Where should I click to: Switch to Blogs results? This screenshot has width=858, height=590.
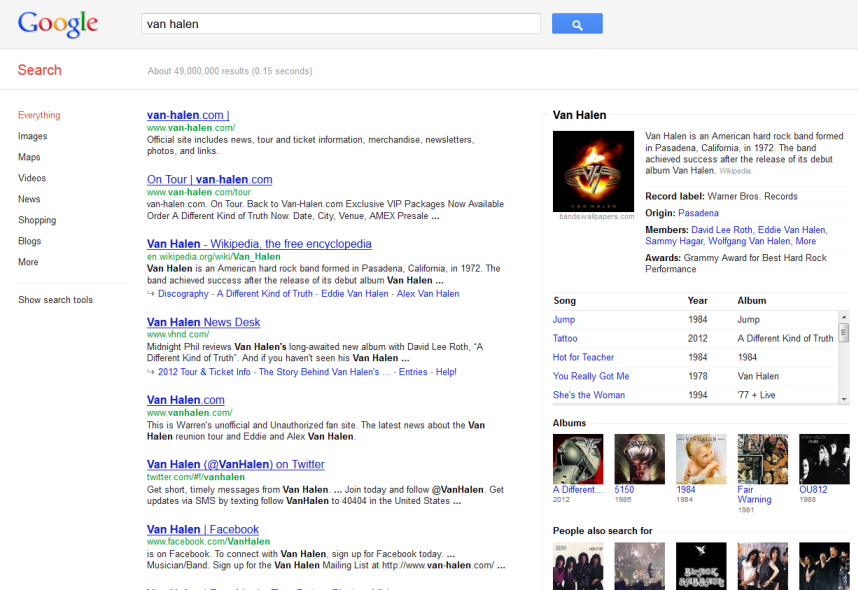29,241
